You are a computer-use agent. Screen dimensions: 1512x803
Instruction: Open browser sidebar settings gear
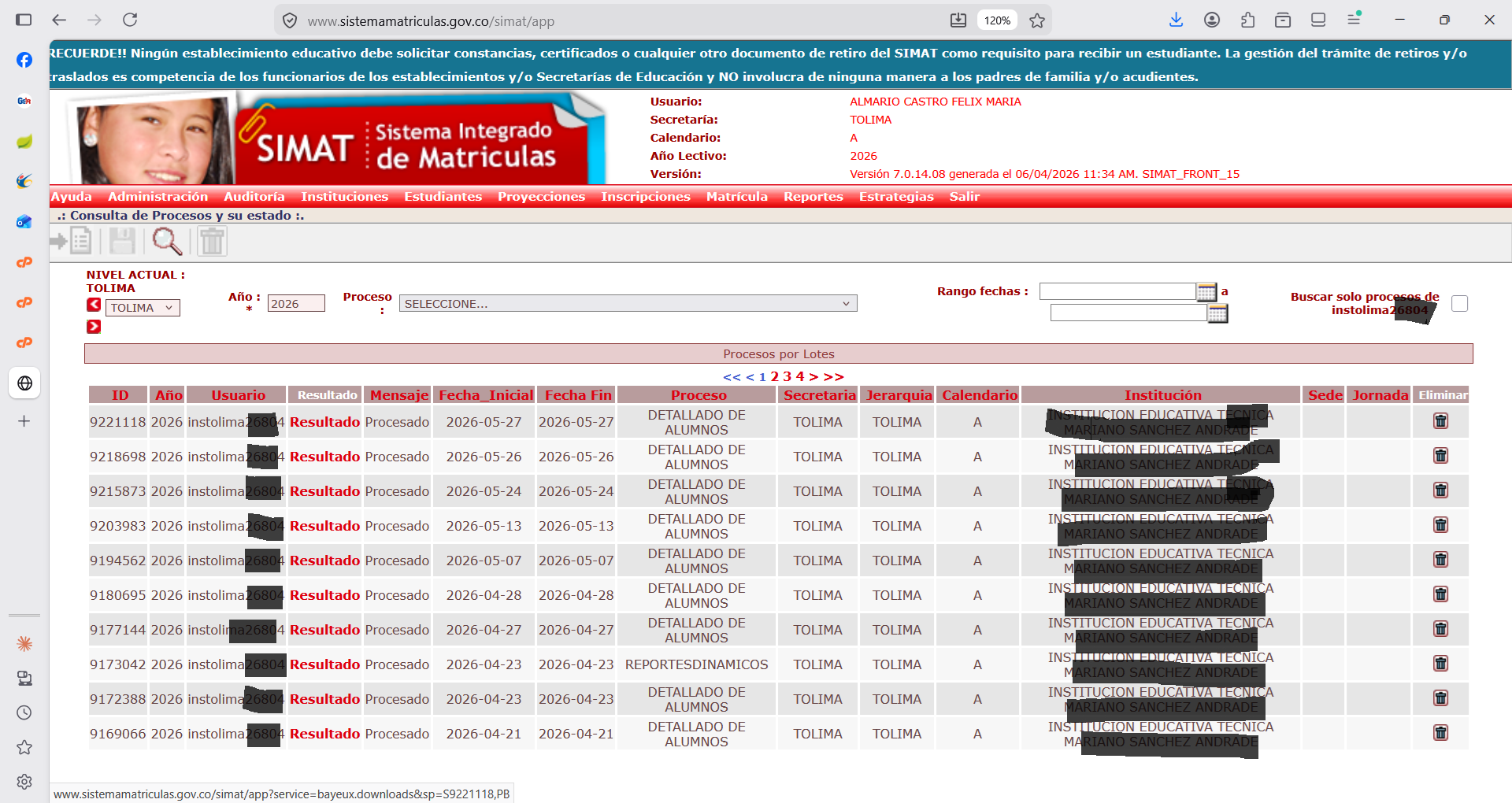point(24,782)
